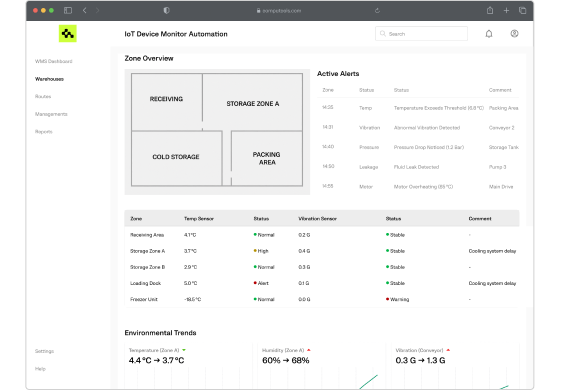Screen dimensions: 561x390
Task: Click the Humidity (Zone A) trend card
Action: click(x=322, y=366)
